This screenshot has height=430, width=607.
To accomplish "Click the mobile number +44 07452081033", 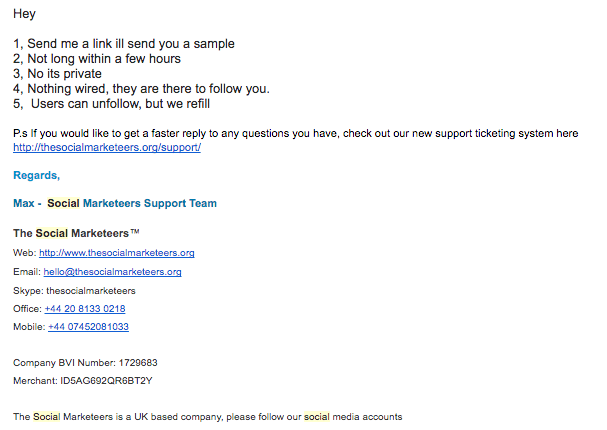I will [x=88, y=327].
